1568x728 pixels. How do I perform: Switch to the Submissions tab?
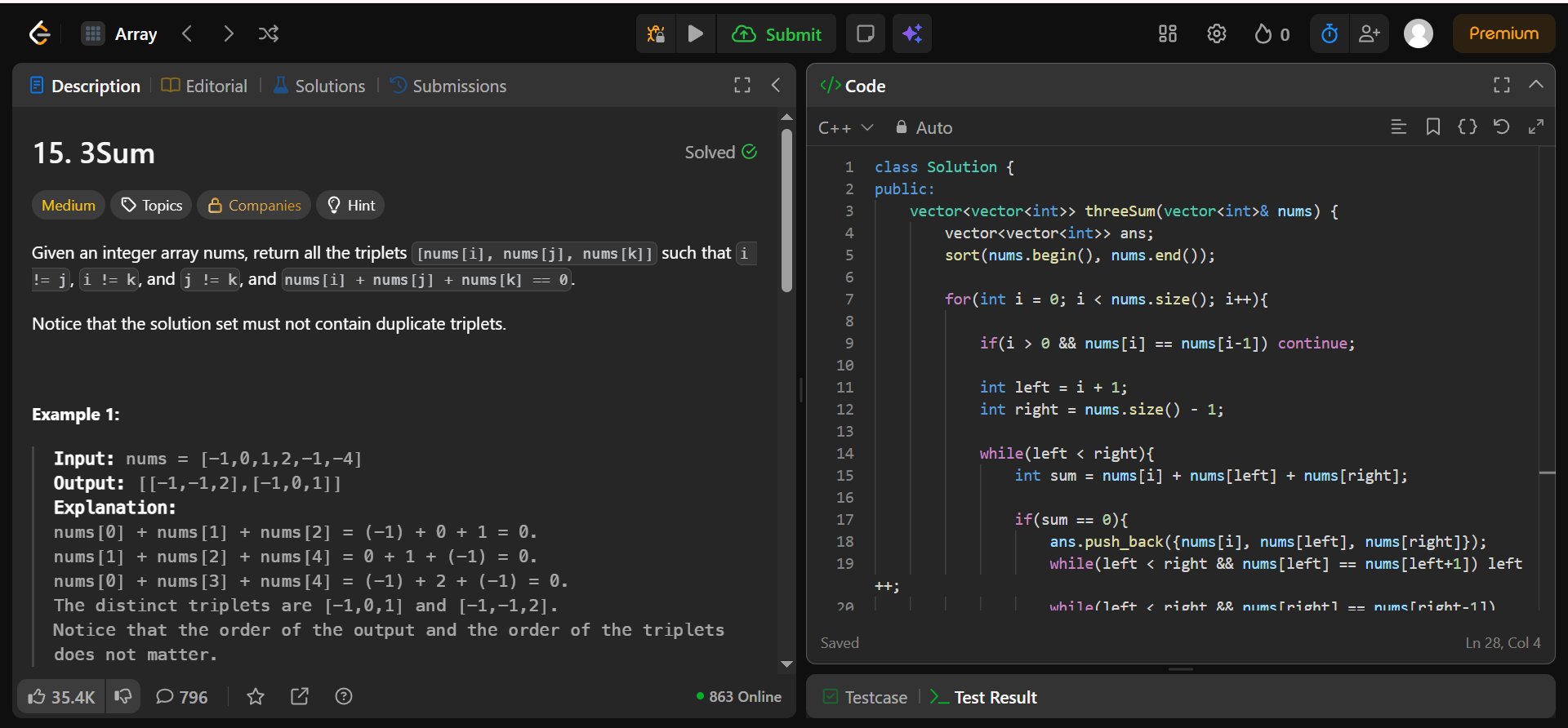click(x=448, y=86)
